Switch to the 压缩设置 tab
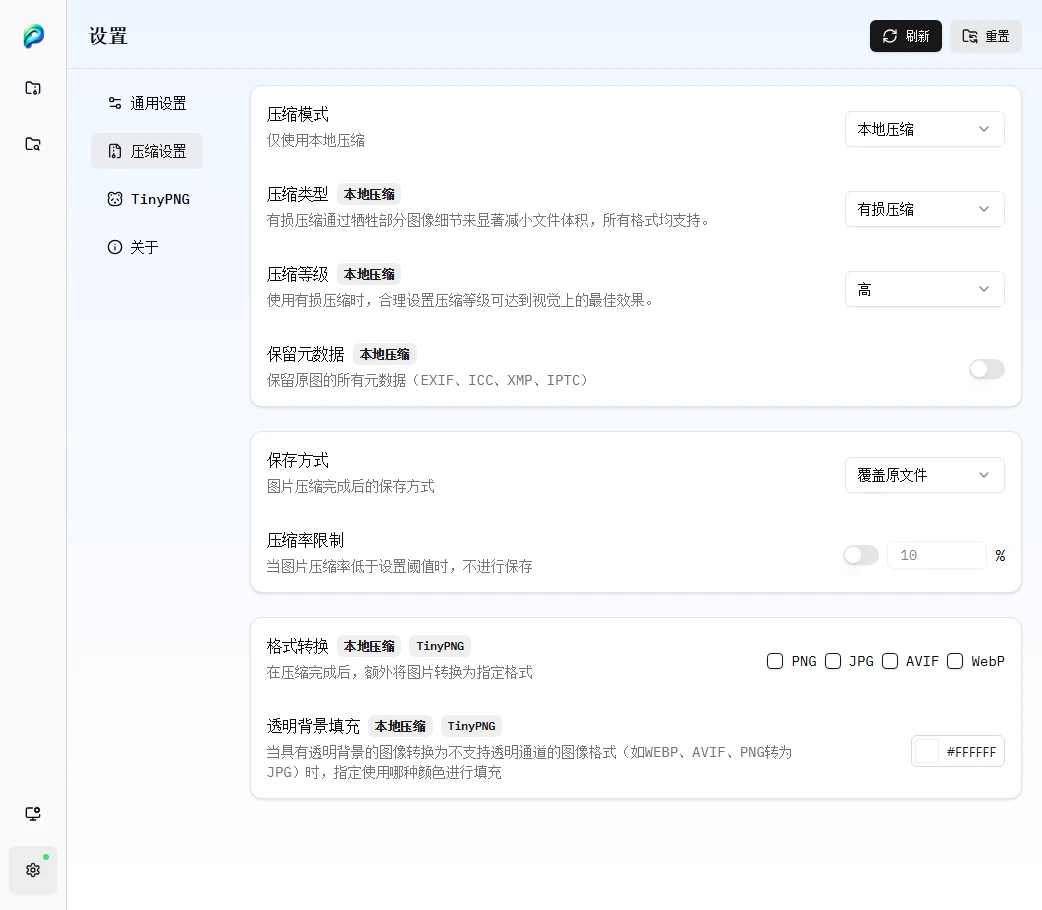The height and width of the screenshot is (910, 1042). pos(147,151)
